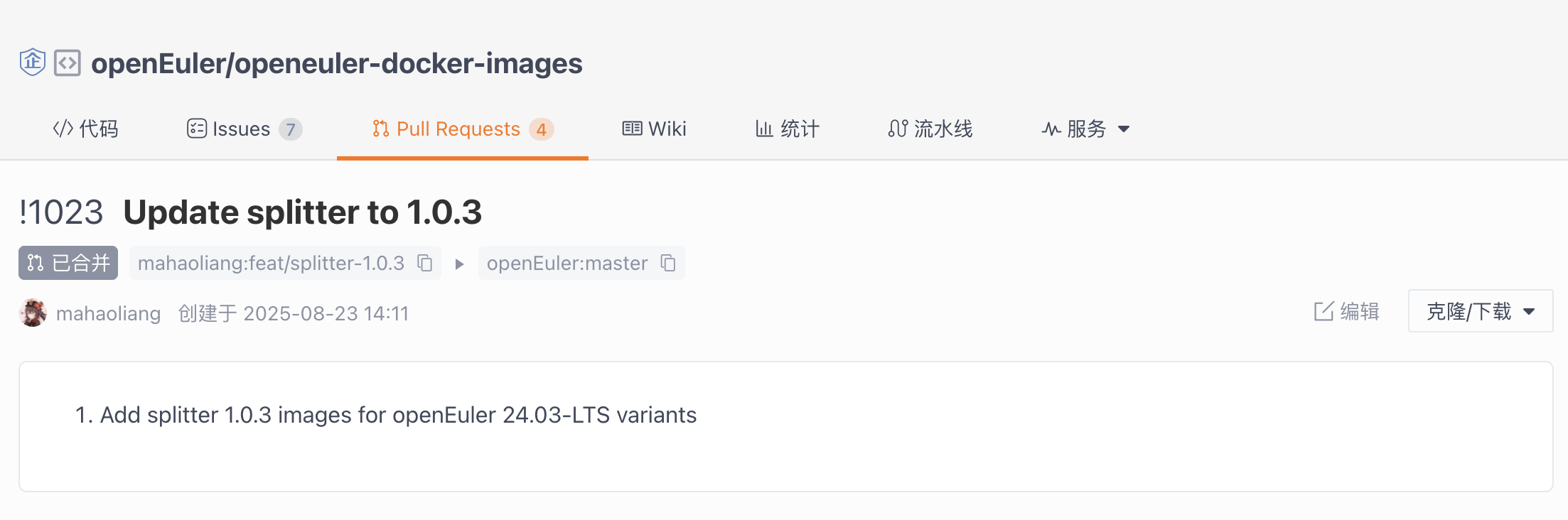Click the enterprise shield badge icon
Viewport: 1568px width, 520px height.
click(33, 63)
